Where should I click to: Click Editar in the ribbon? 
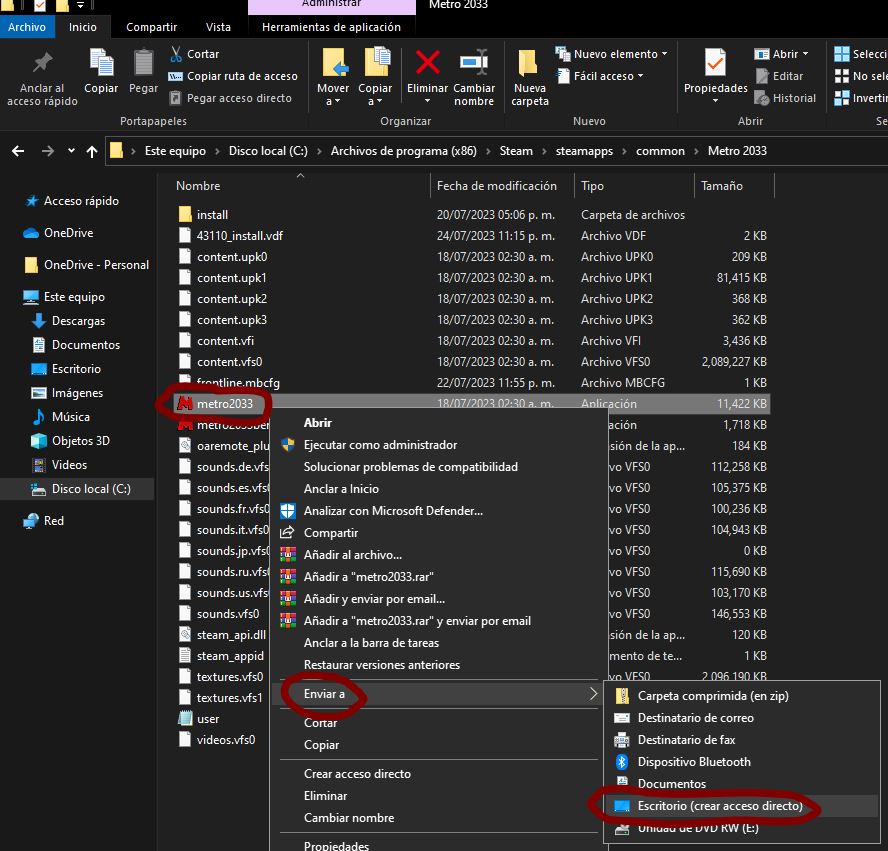[x=780, y=76]
